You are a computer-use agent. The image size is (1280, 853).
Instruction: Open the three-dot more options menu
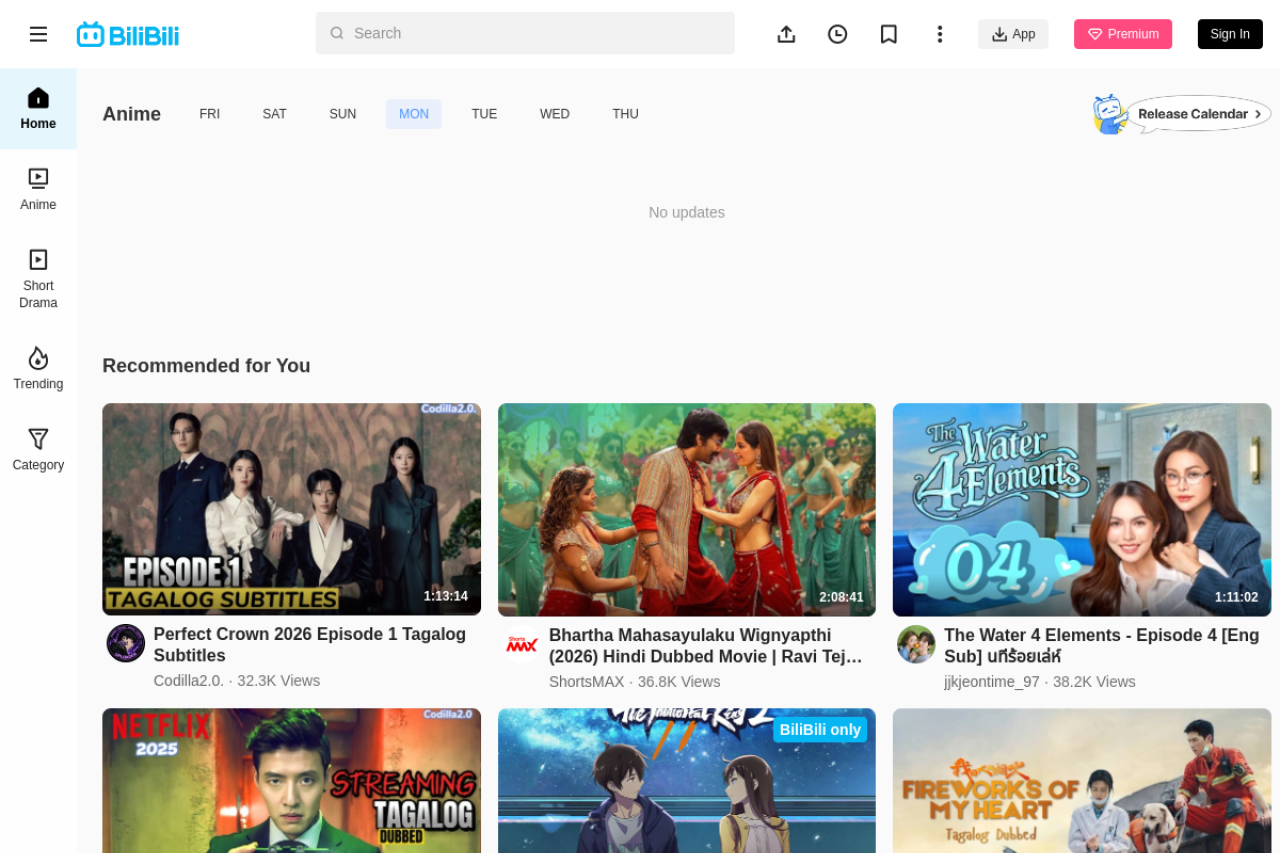pyautogui.click(x=939, y=34)
